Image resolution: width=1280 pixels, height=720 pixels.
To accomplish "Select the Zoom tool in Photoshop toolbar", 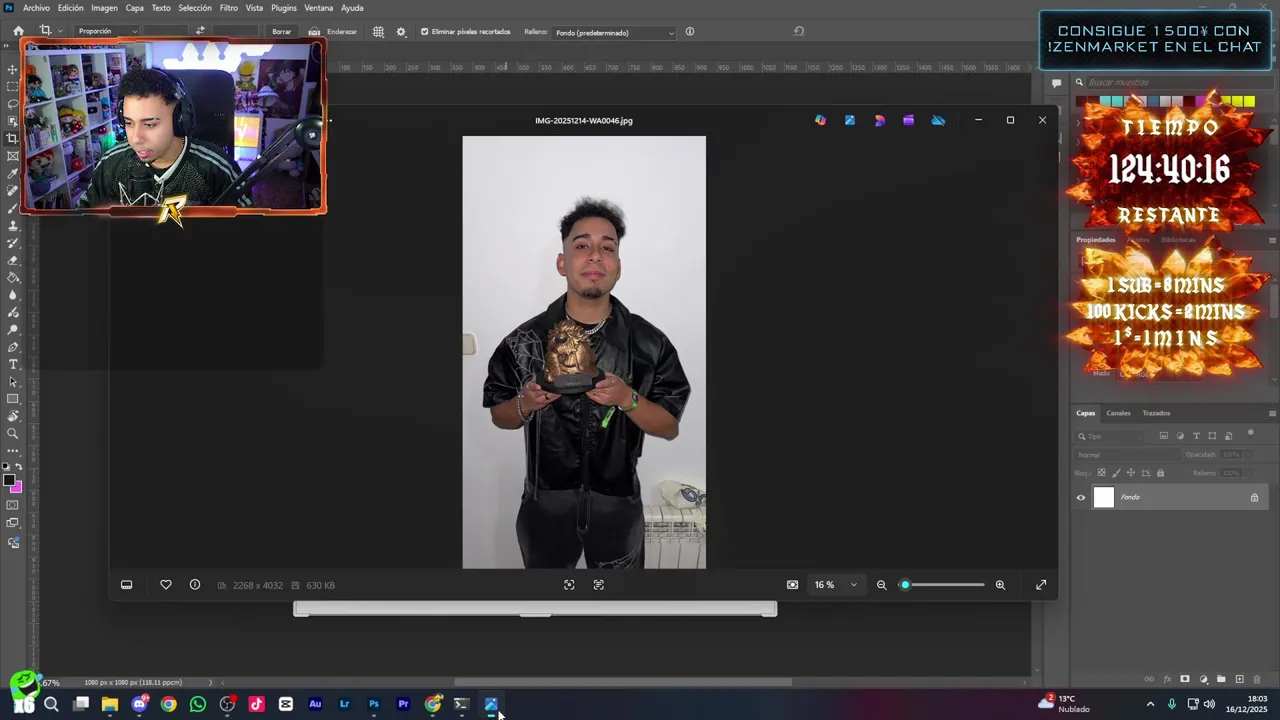I will (x=13, y=433).
